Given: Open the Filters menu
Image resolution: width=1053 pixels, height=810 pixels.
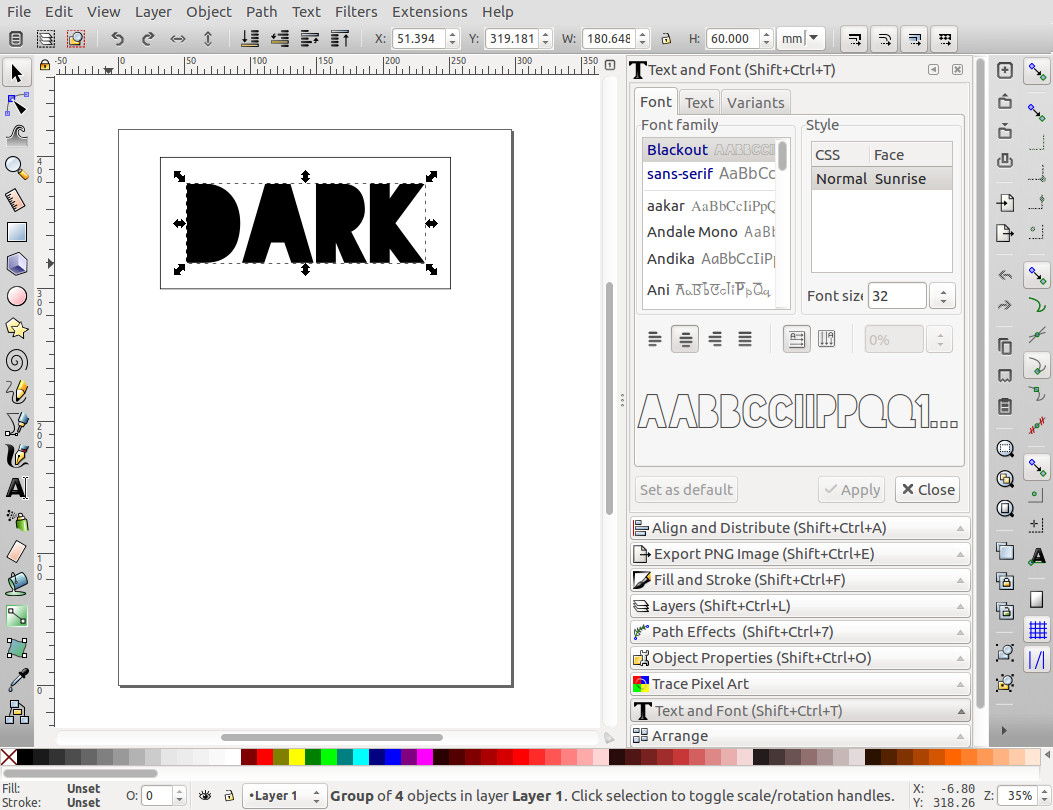Looking at the screenshot, I should [x=356, y=12].
